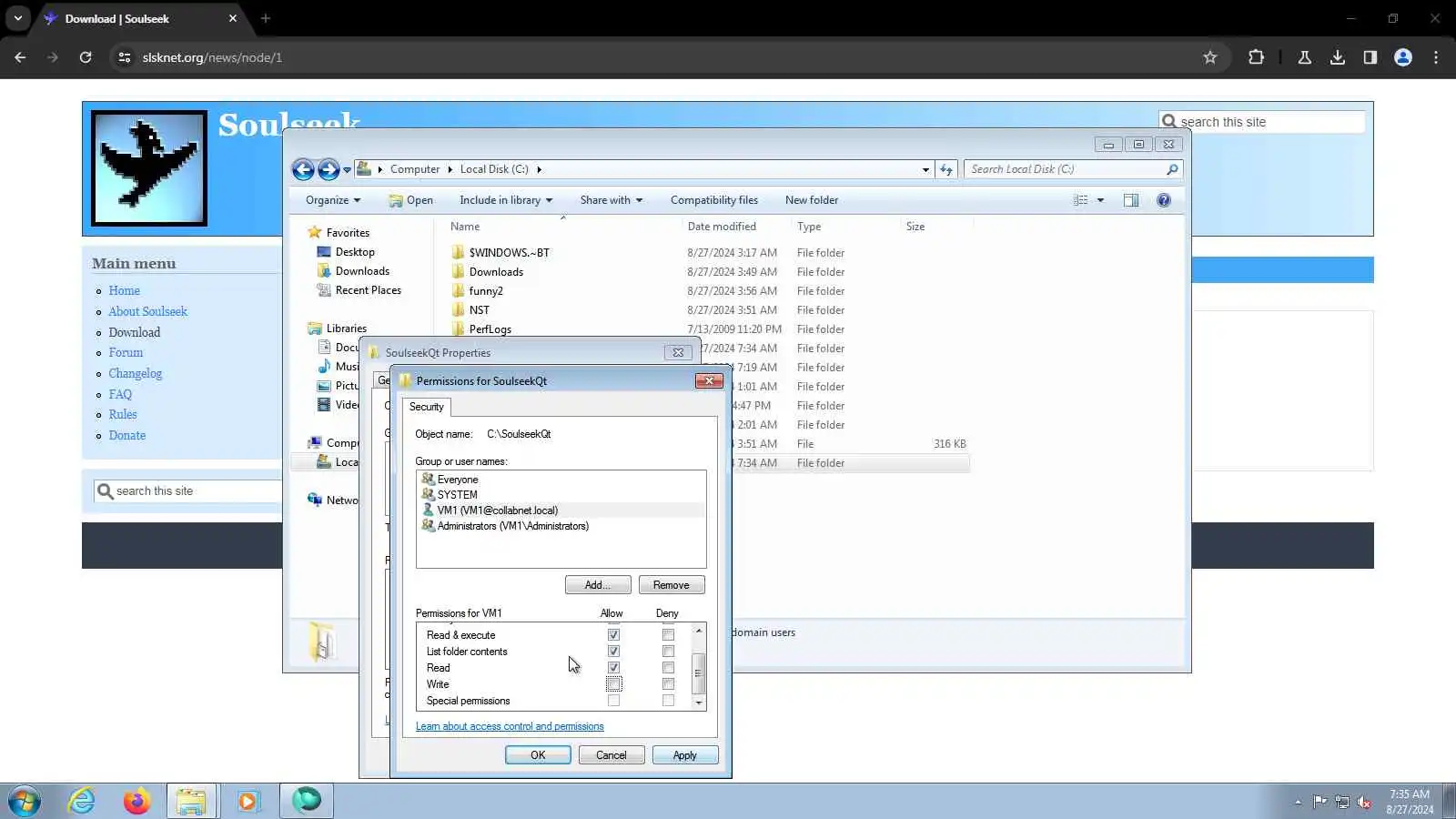This screenshot has width=1456, height=819.
Task: Open Explorer help question-mark icon
Action: click(1164, 200)
